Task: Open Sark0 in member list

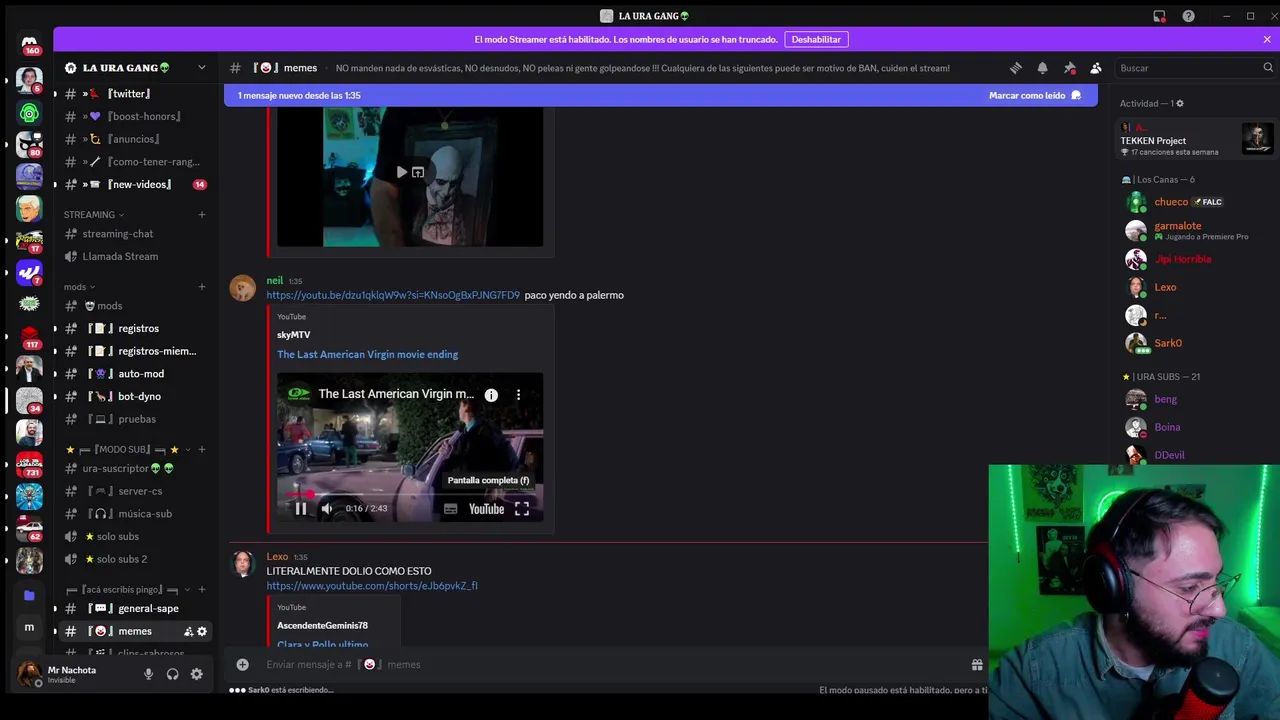Action: [x=1197, y=343]
